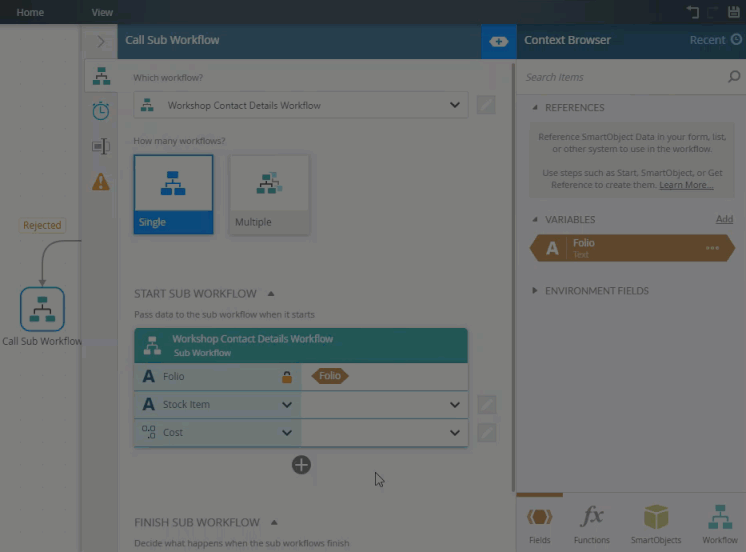Click the save disk icon
This screenshot has height=552, width=746.
pyautogui.click(x=734, y=12)
